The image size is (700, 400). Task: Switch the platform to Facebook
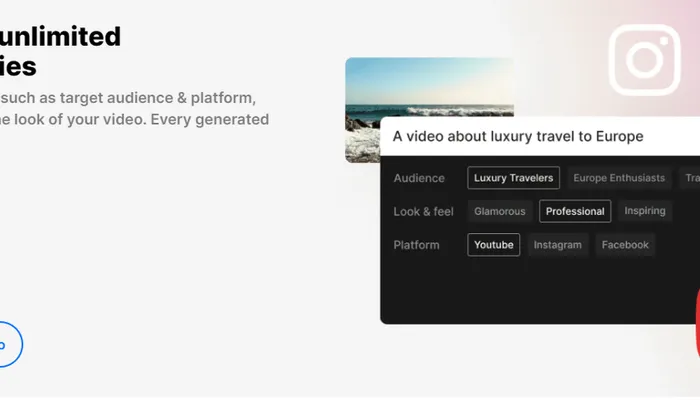tap(625, 245)
